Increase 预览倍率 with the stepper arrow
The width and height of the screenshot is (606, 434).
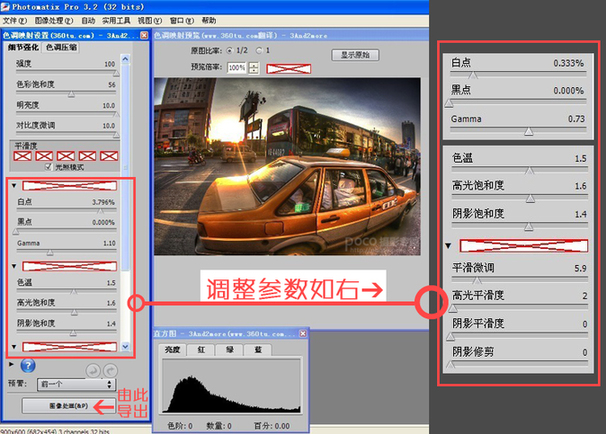point(254,64)
